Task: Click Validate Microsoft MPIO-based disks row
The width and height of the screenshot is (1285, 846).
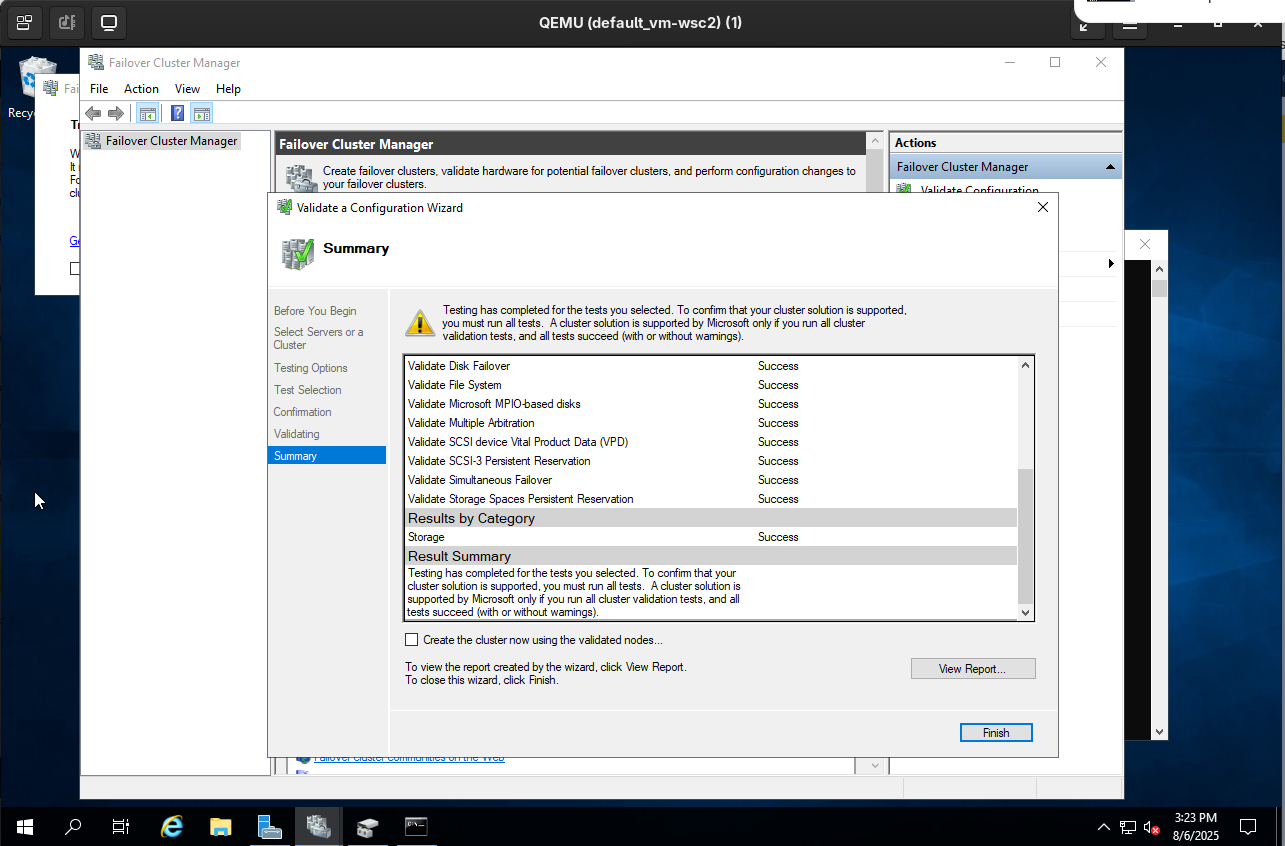Action: (711, 404)
